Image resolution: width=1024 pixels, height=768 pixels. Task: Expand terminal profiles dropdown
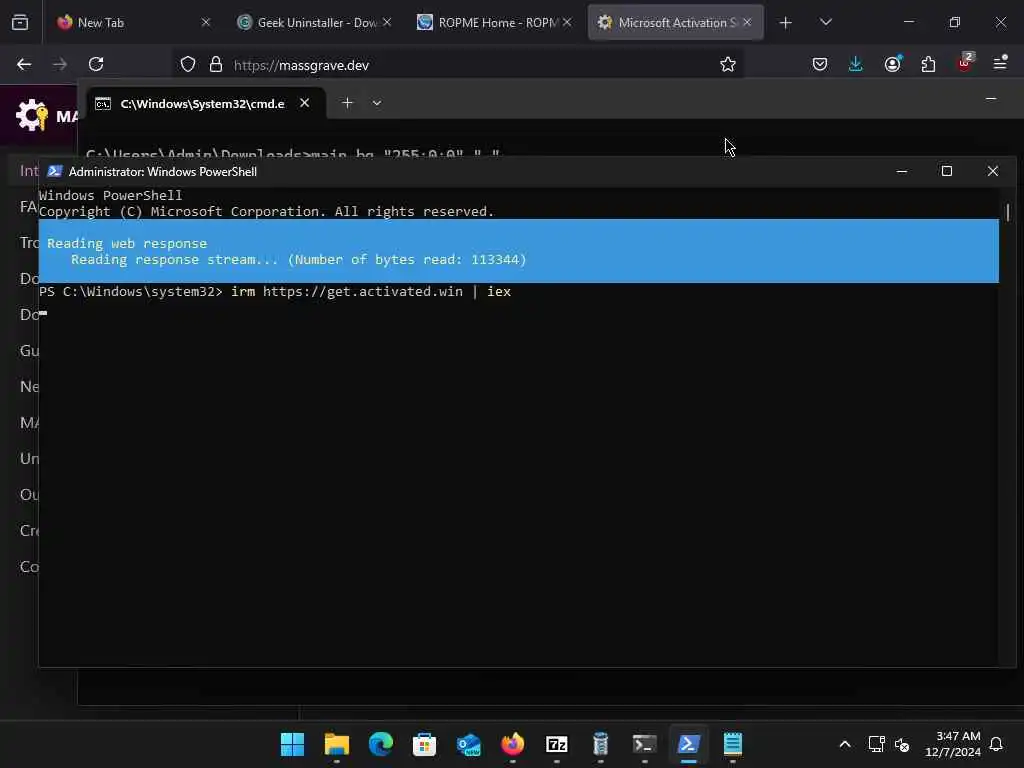point(377,103)
